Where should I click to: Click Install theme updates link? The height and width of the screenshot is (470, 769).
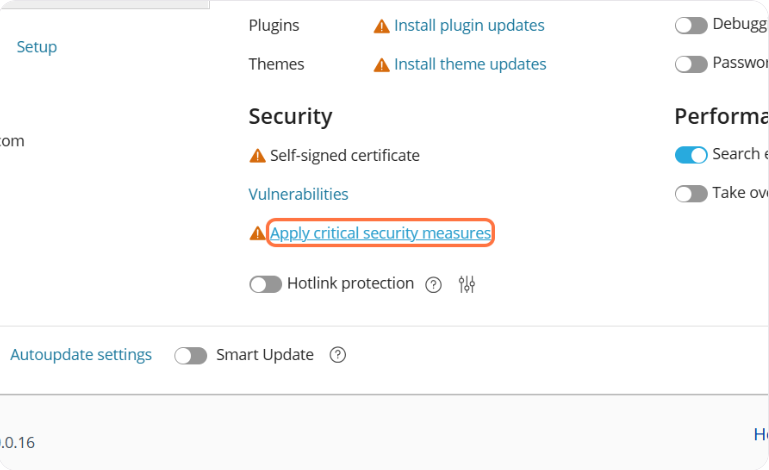pyautogui.click(x=470, y=65)
